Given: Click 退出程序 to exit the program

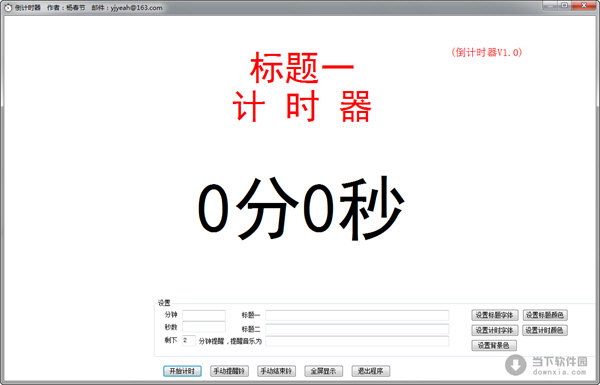Looking at the screenshot, I should click(x=370, y=371).
